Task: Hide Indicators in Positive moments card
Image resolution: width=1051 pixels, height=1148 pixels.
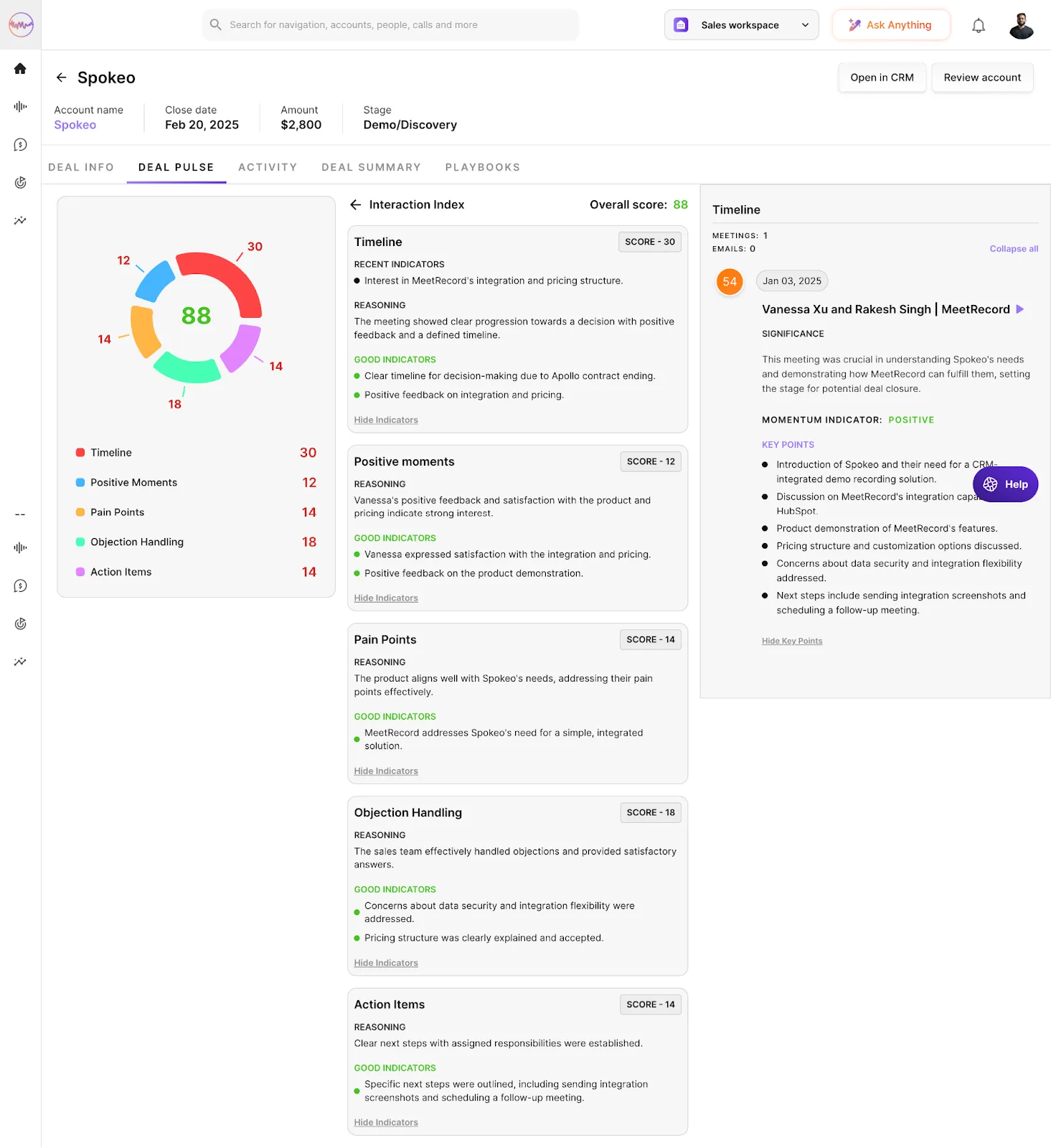Action: (386, 598)
